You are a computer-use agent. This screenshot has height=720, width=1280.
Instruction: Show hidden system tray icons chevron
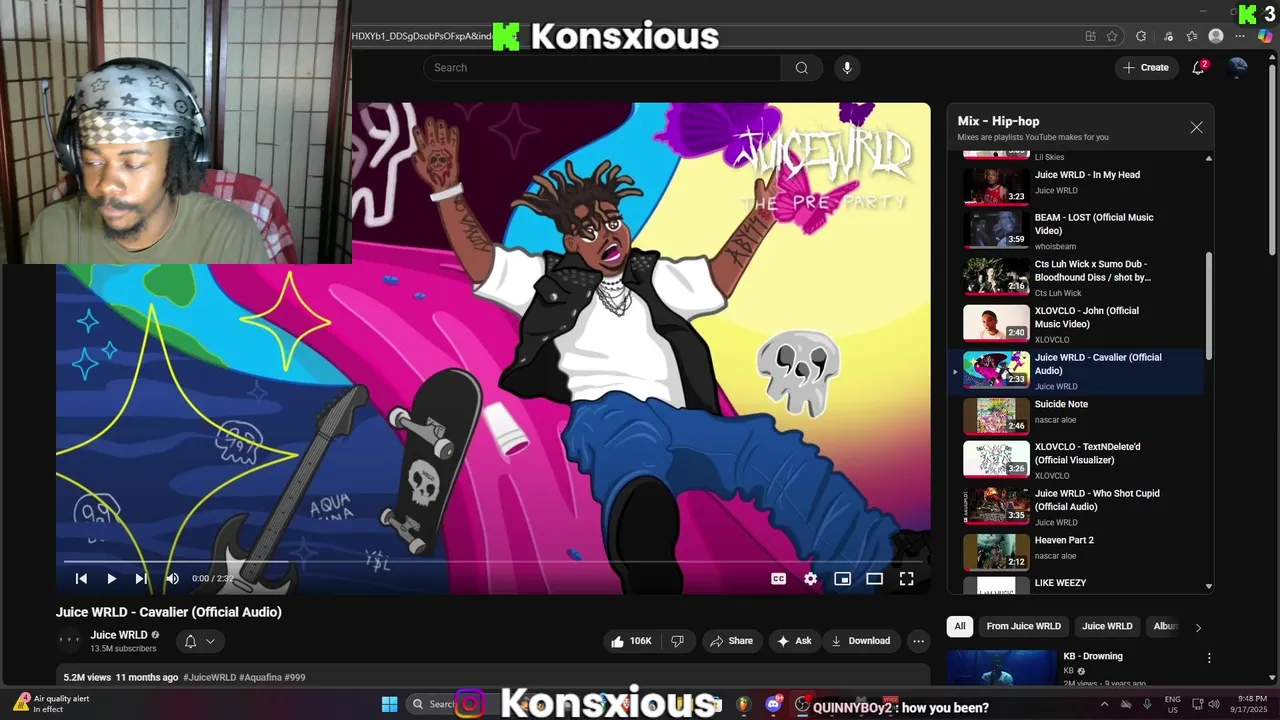(x=1104, y=704)
